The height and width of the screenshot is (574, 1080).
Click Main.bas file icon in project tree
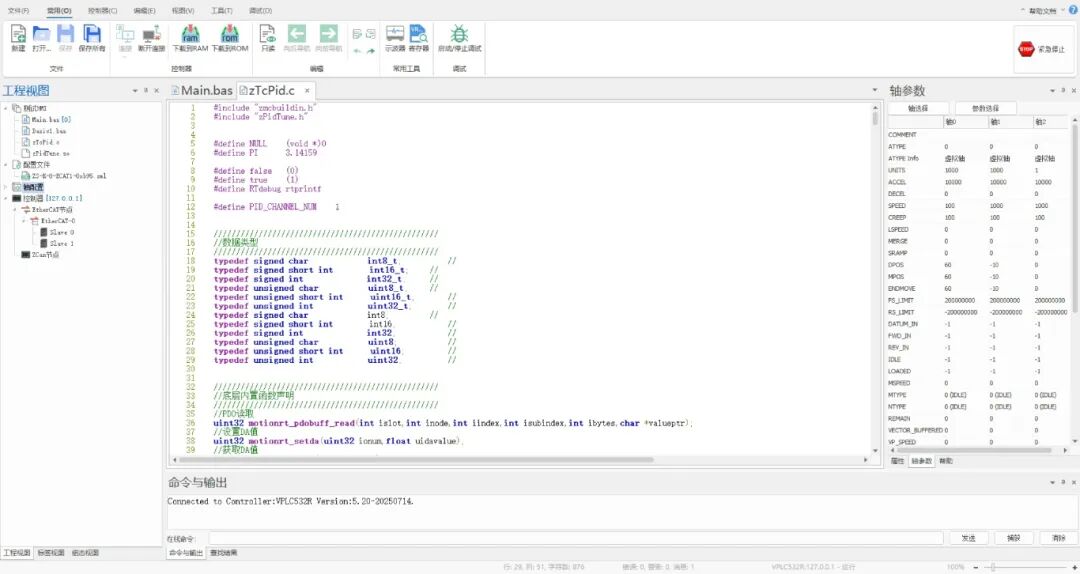click(x=25, y=119)
